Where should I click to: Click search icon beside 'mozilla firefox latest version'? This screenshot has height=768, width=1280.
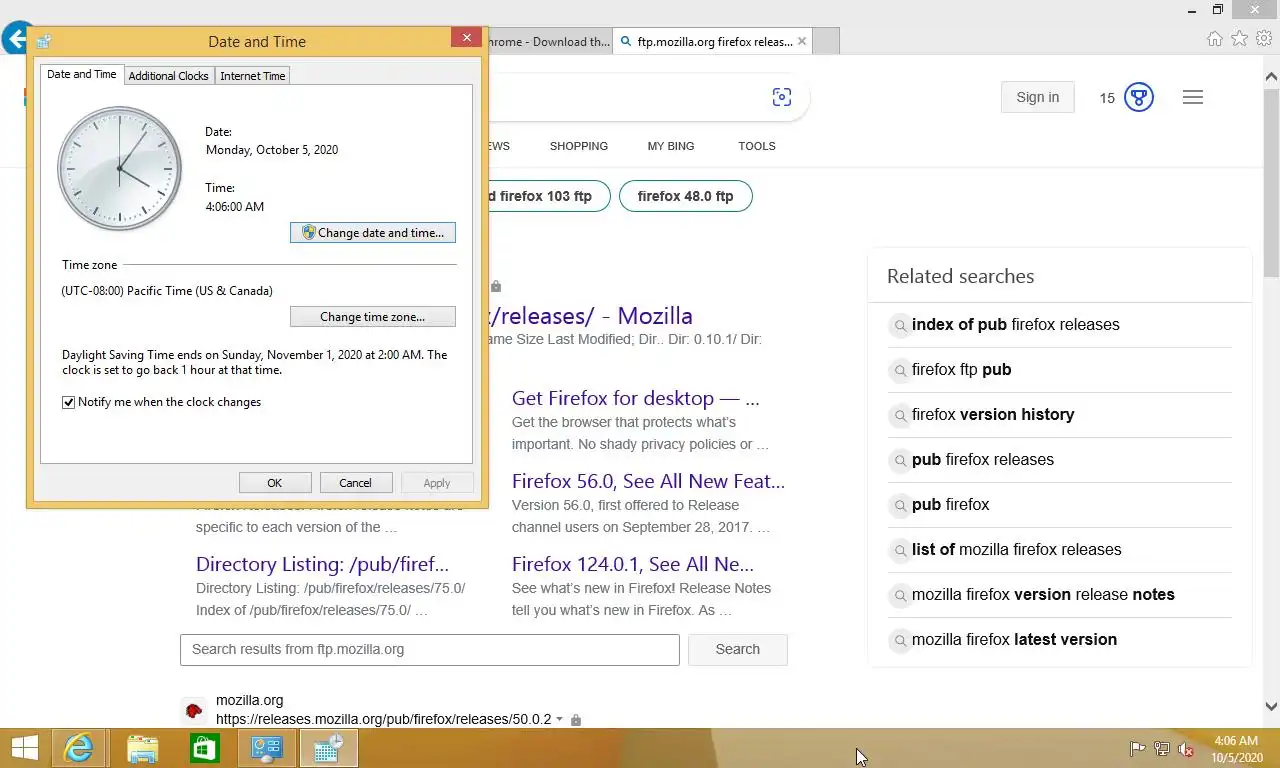tap(900, 640)
